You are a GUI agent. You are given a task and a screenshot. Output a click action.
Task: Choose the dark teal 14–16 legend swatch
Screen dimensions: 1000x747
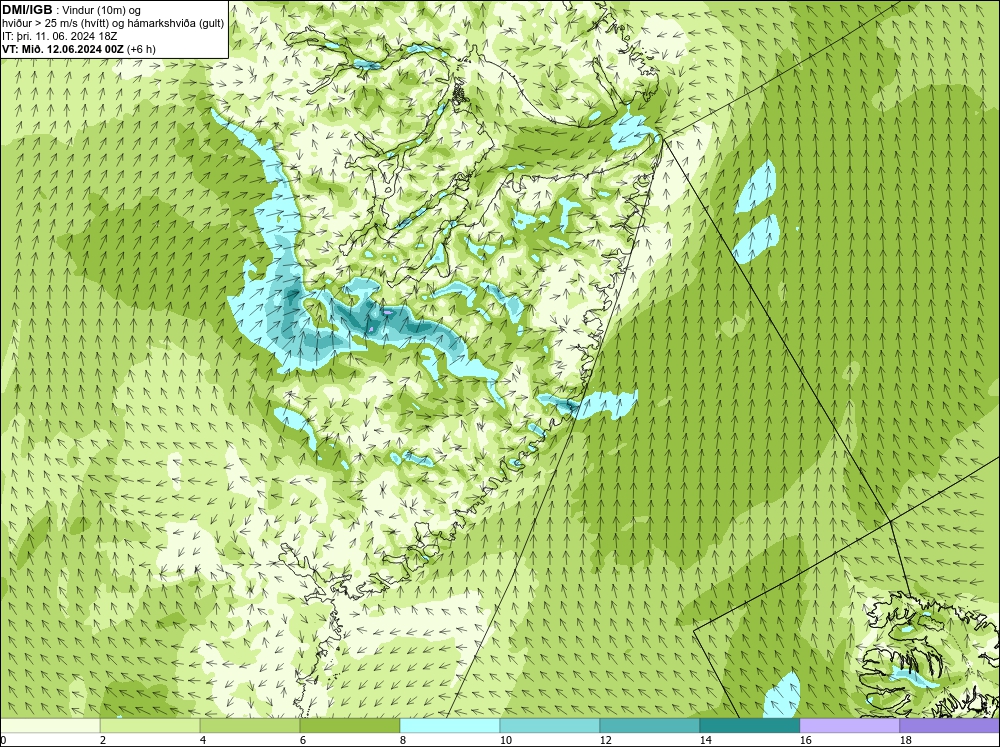750,726
